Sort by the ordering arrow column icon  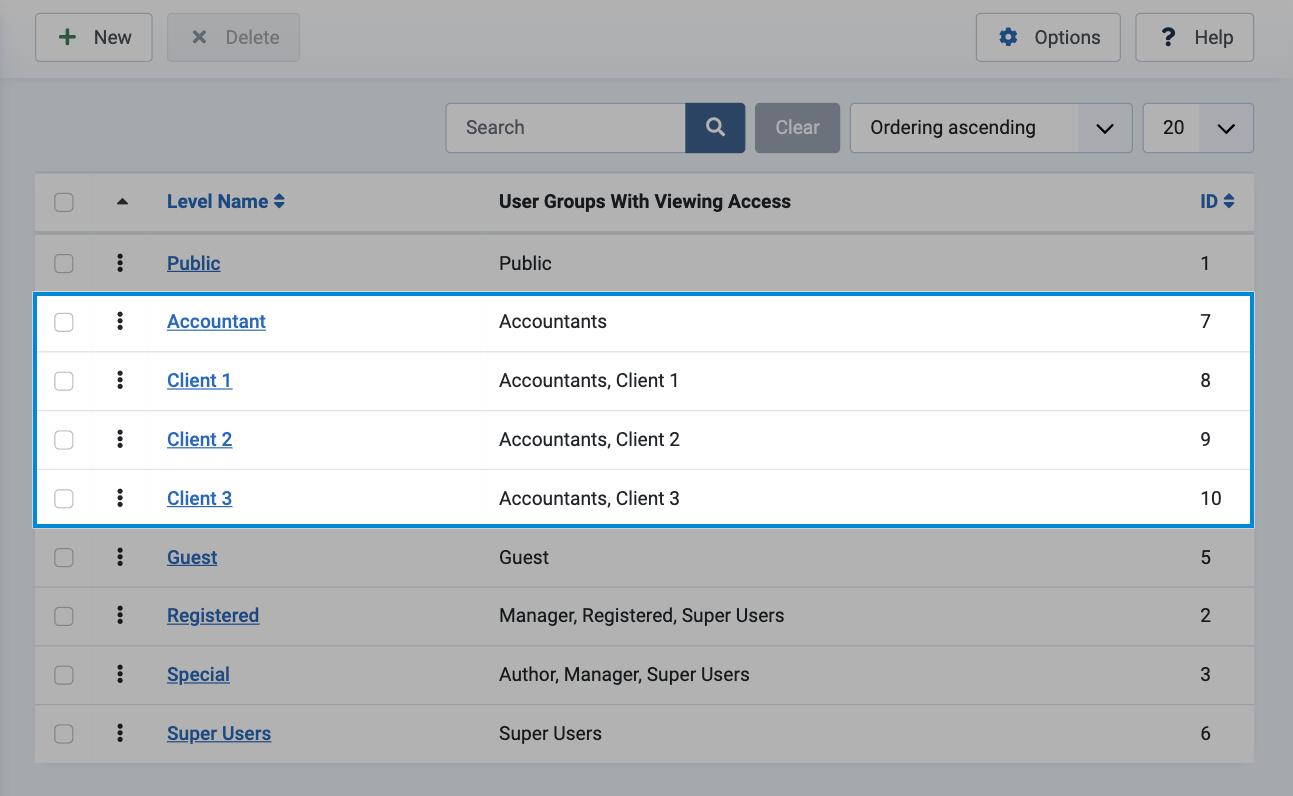tap(122, 202)
